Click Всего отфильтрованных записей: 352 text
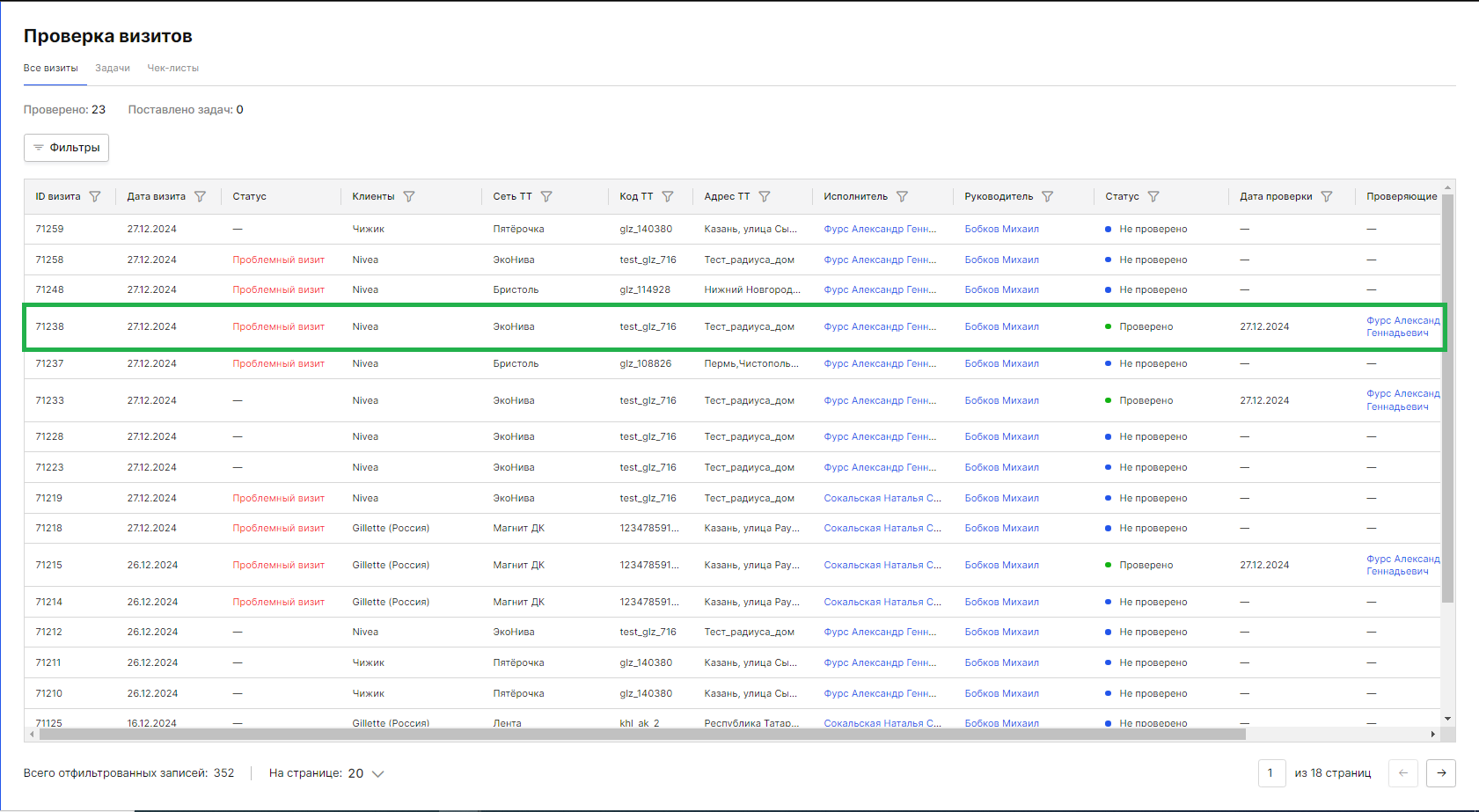The width and height of the screenshot is (1479, 812). [x=128, y=773]
